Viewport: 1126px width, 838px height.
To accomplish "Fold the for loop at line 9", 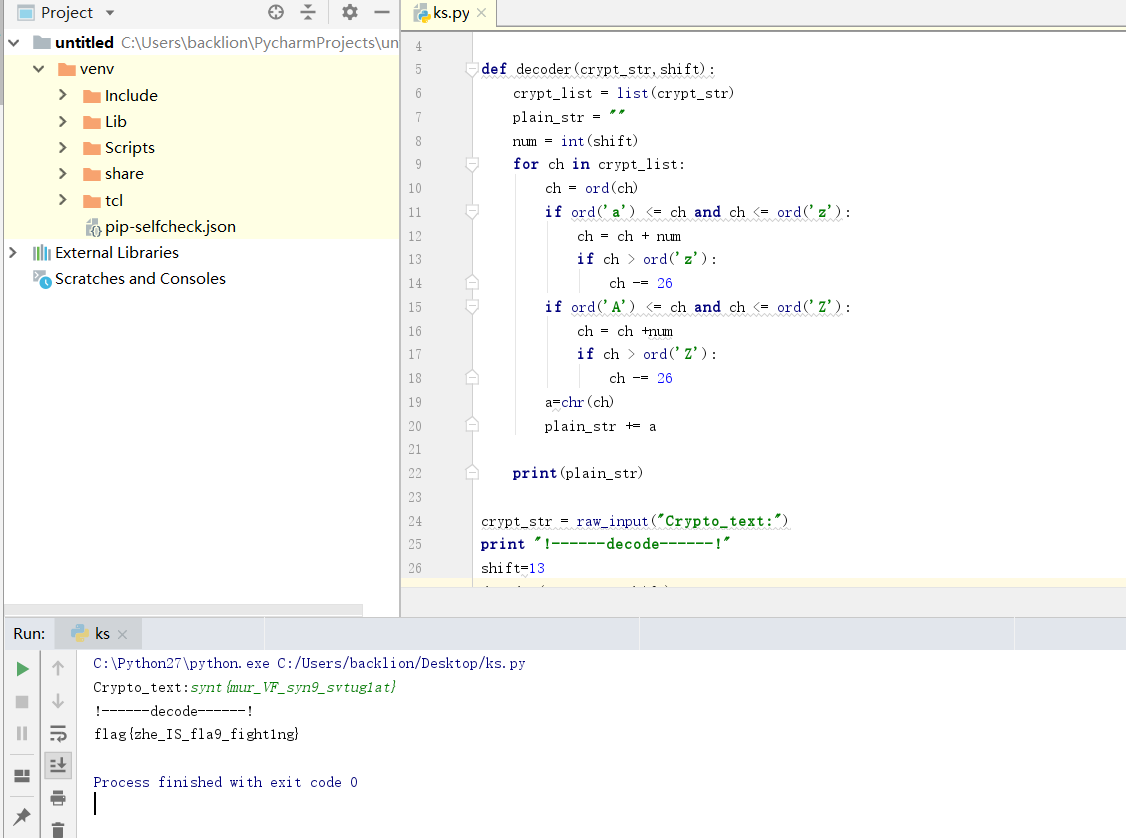I will tap(472, 164).
